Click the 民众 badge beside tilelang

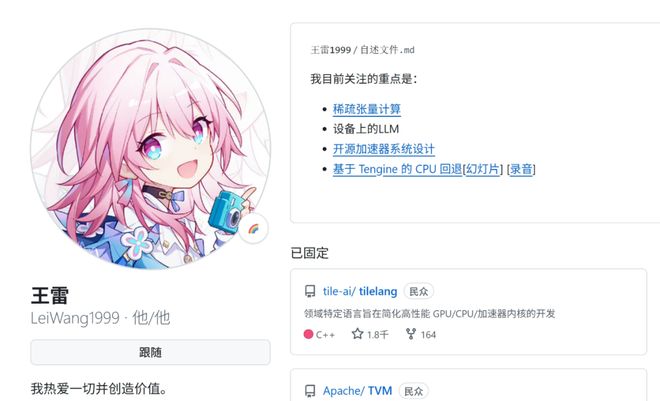[418, 291]
